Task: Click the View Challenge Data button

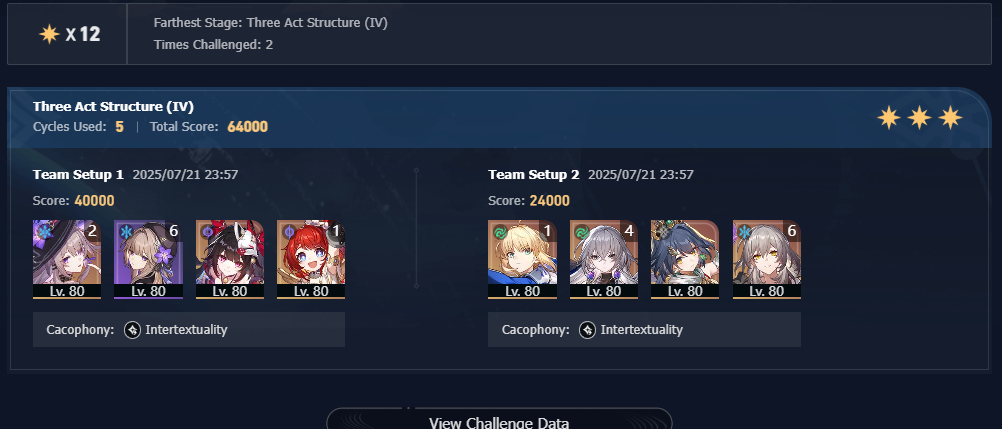Action: (499, 419)
